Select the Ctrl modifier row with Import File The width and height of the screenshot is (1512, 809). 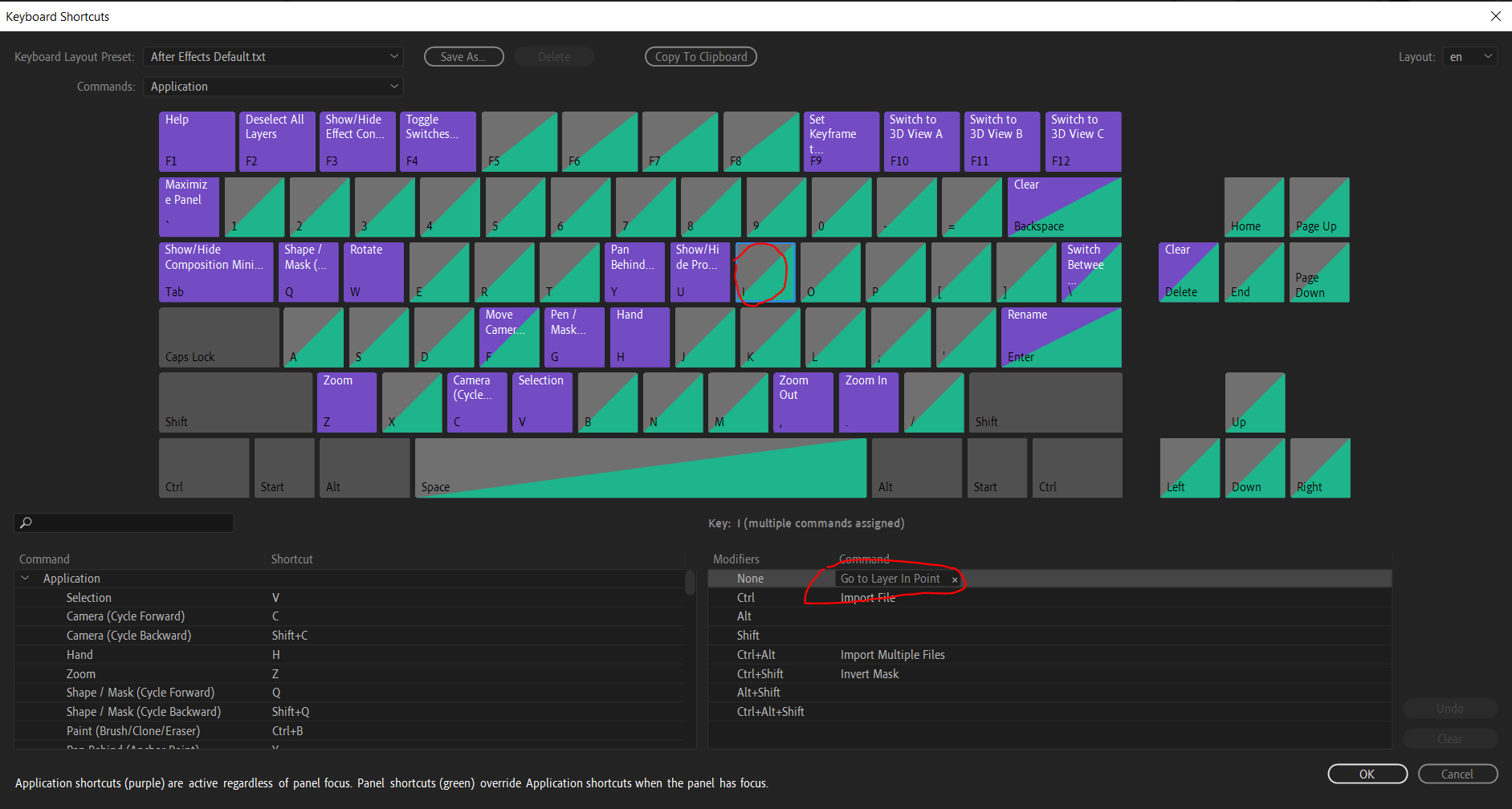[1049, 598]
